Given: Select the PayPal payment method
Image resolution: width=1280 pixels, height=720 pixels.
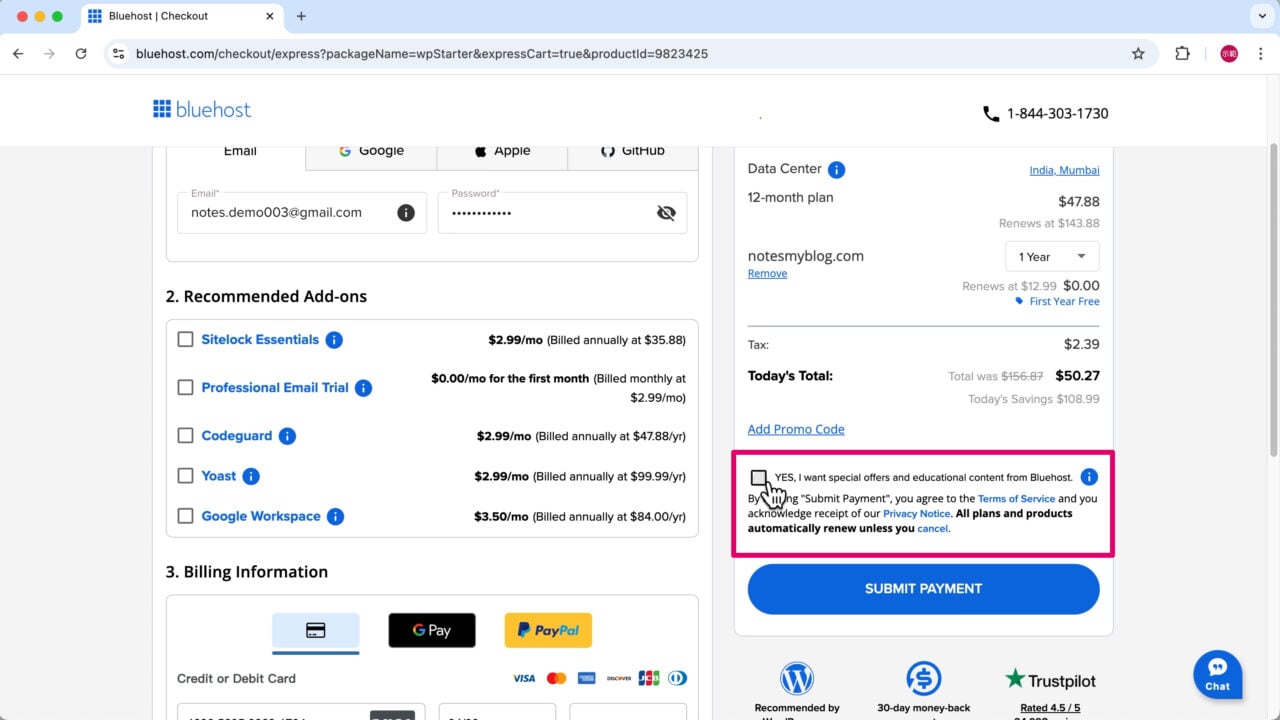Looking at the screenshot, I should click(x=548, y=630).
